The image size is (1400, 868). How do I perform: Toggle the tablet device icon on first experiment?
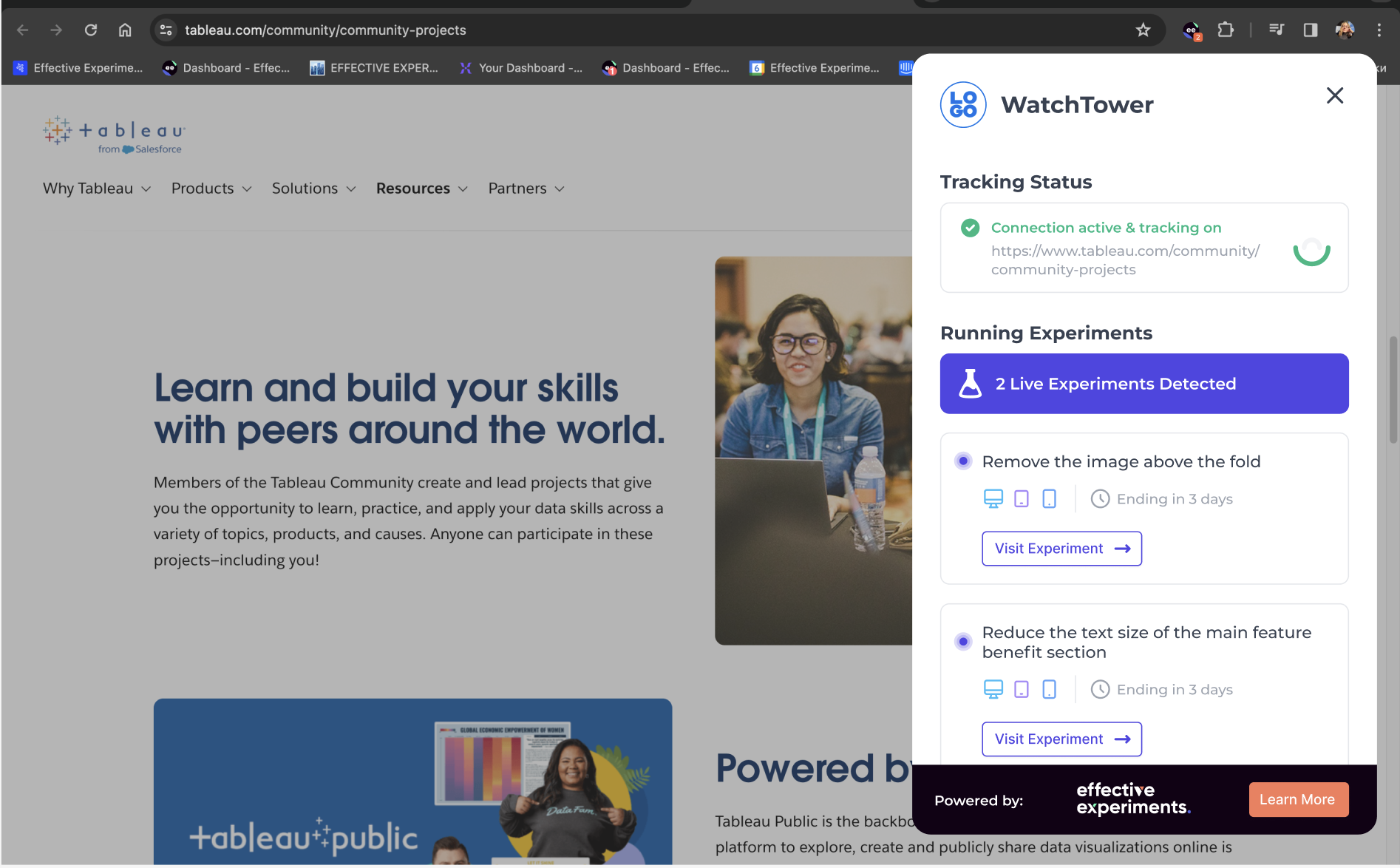coord(1022,498)
